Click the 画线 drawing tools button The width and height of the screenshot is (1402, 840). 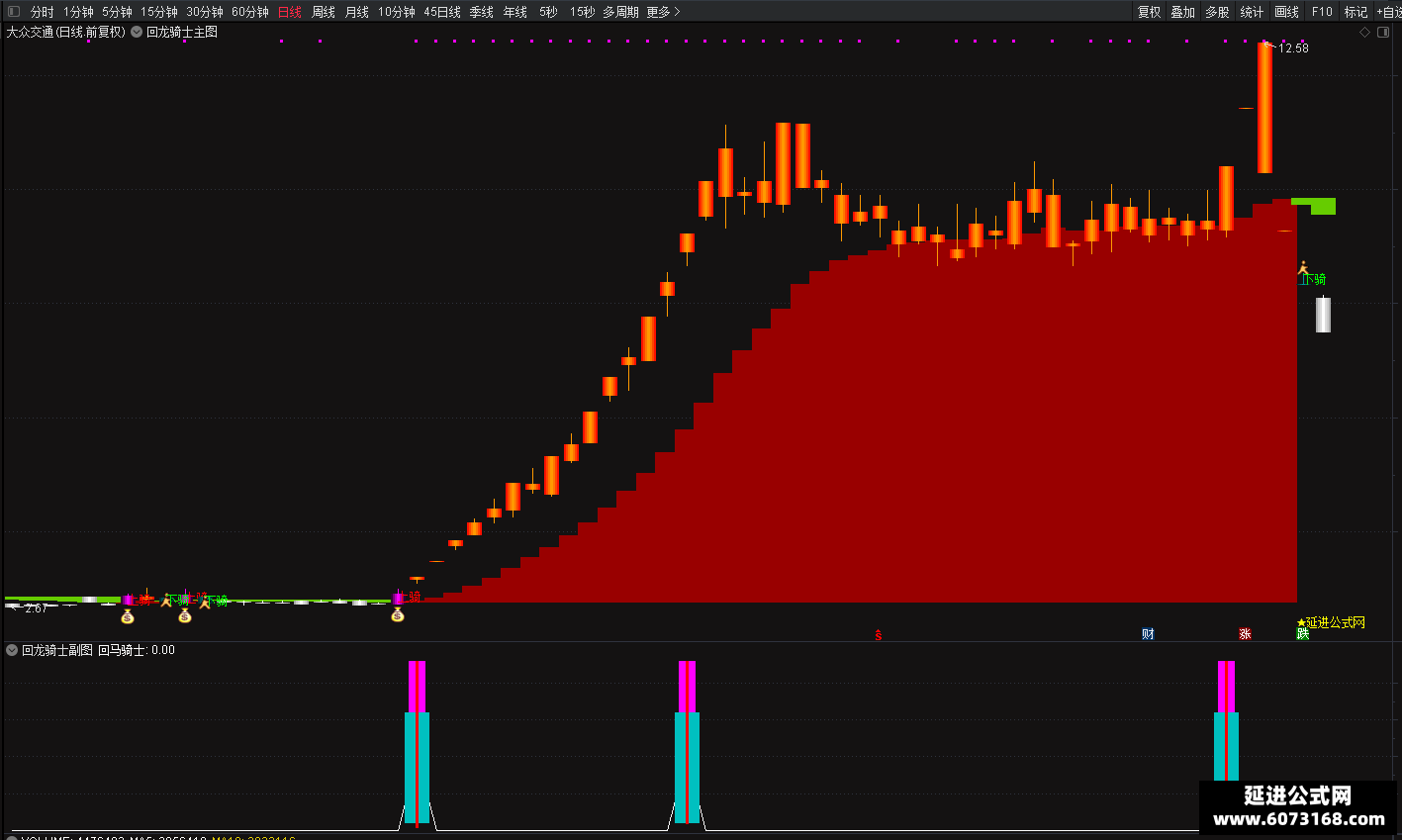point(1287,12)
